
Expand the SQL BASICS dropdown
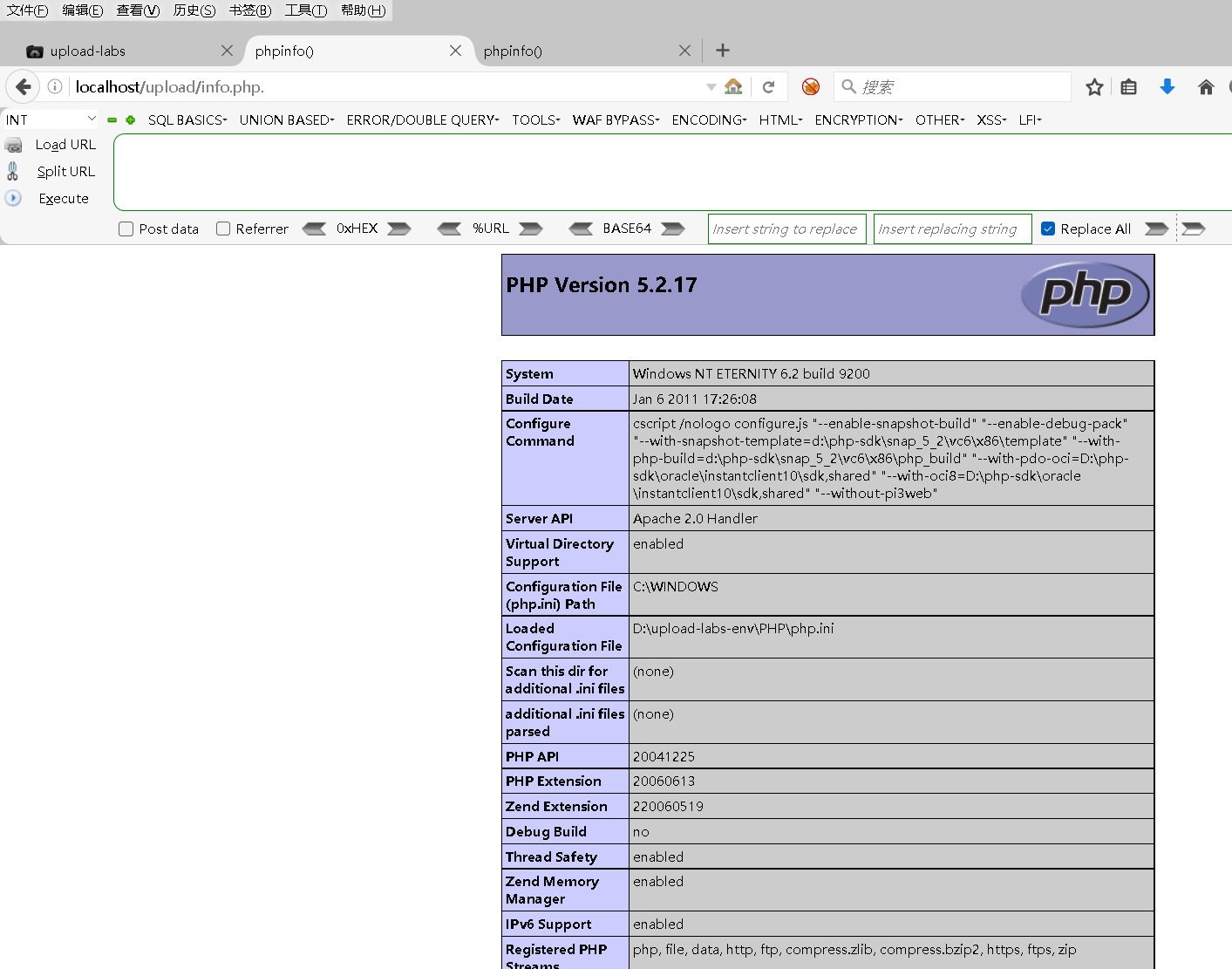tap(187, 120)
